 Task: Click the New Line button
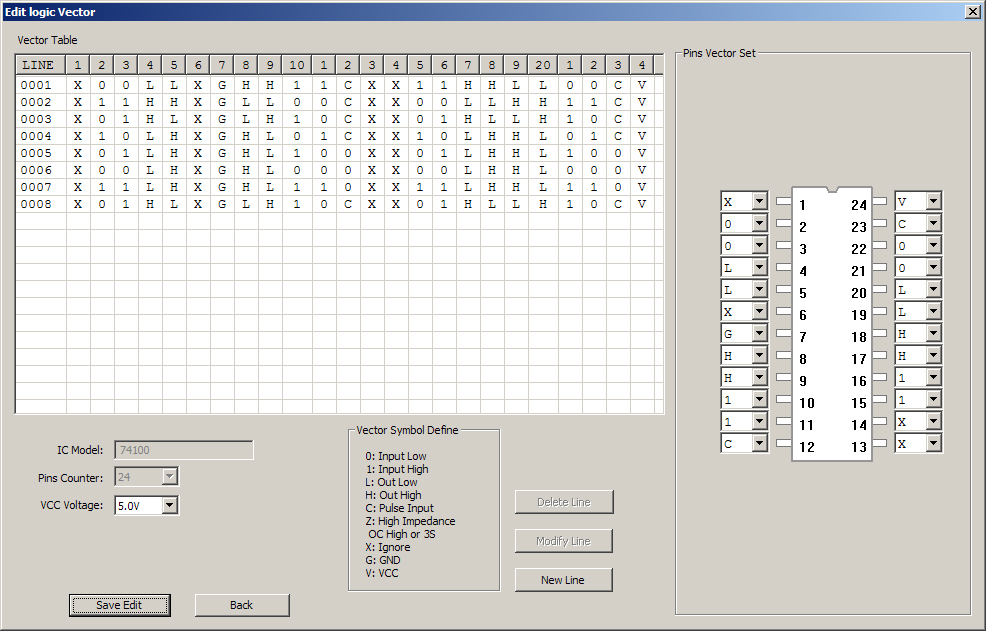pyautogui.click(x=563, y=580)
